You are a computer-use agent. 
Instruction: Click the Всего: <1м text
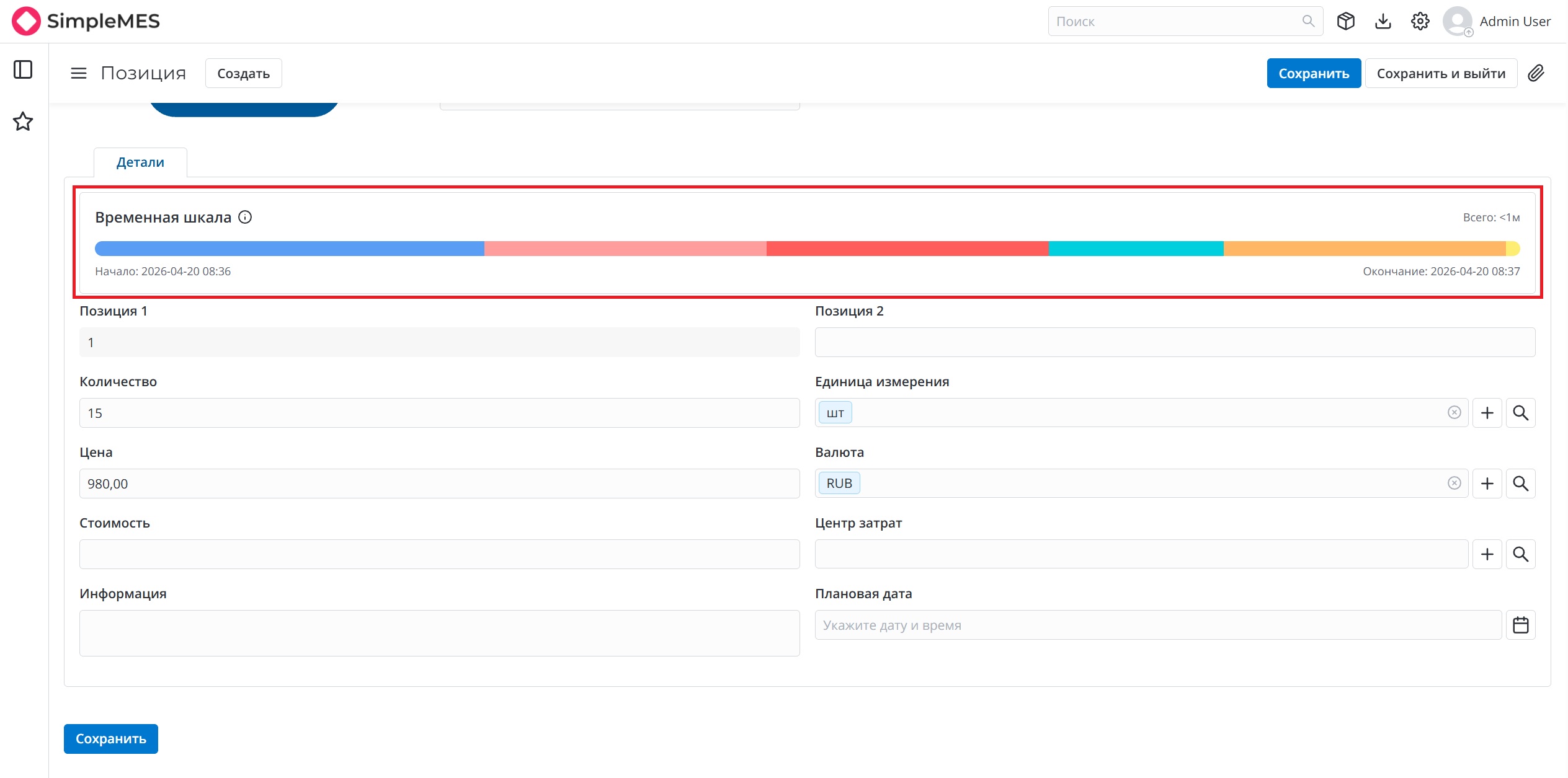[1491, 218]
